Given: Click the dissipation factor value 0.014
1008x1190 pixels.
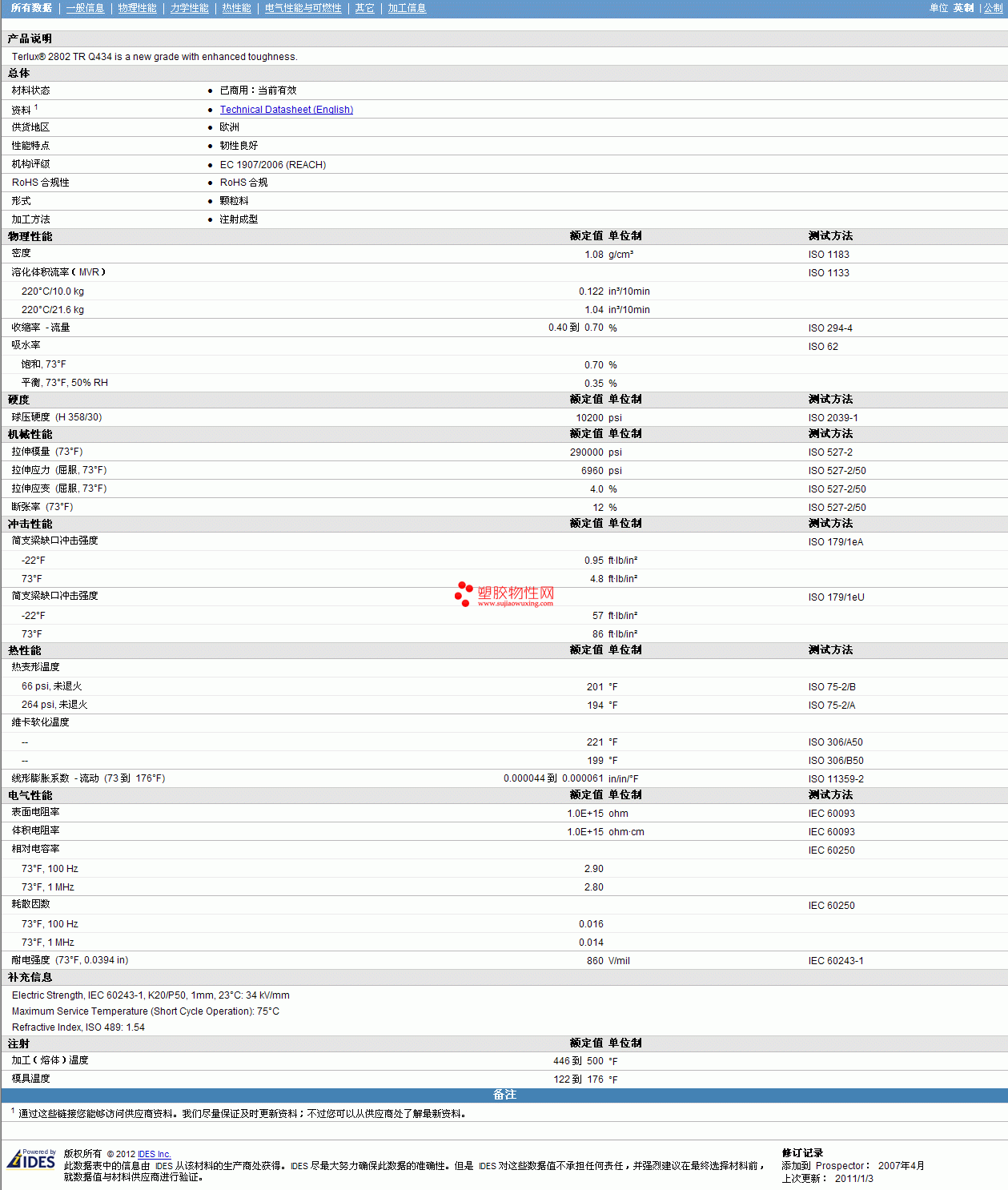Looking at the screenshot, I should pyautogui.click(x=592, y=943).
